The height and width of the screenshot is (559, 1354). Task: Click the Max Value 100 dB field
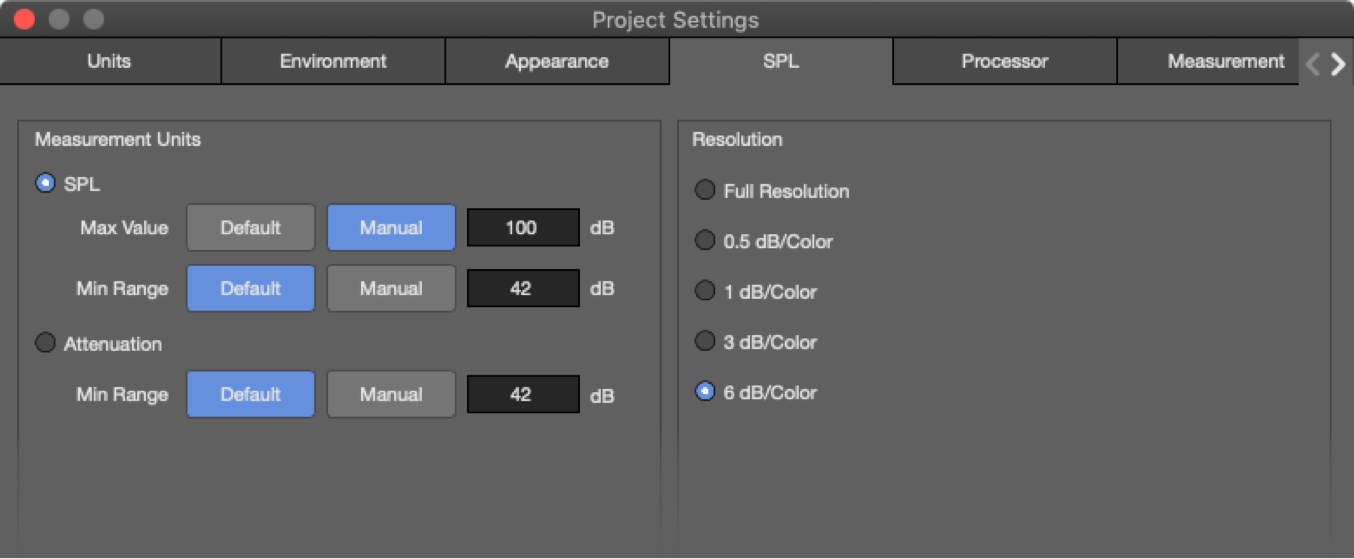point(523,228)
